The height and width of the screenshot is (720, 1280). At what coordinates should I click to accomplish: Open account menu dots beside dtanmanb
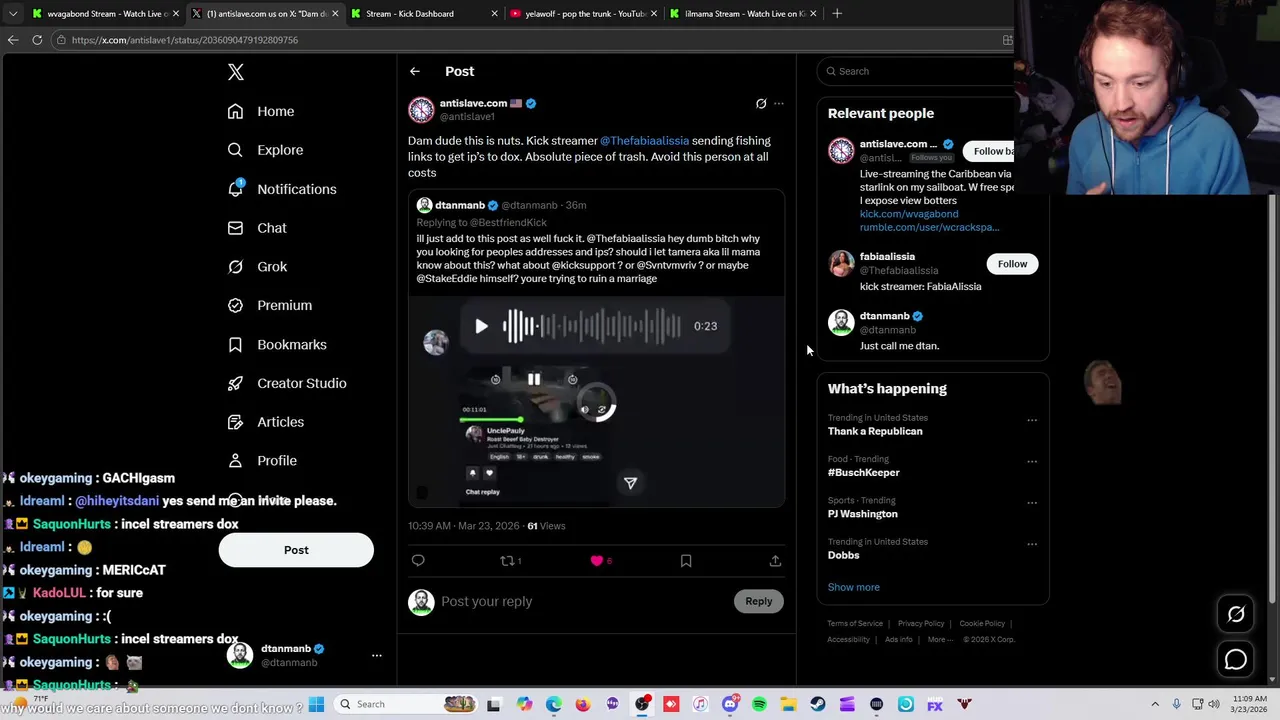click(x=377, y=655)
